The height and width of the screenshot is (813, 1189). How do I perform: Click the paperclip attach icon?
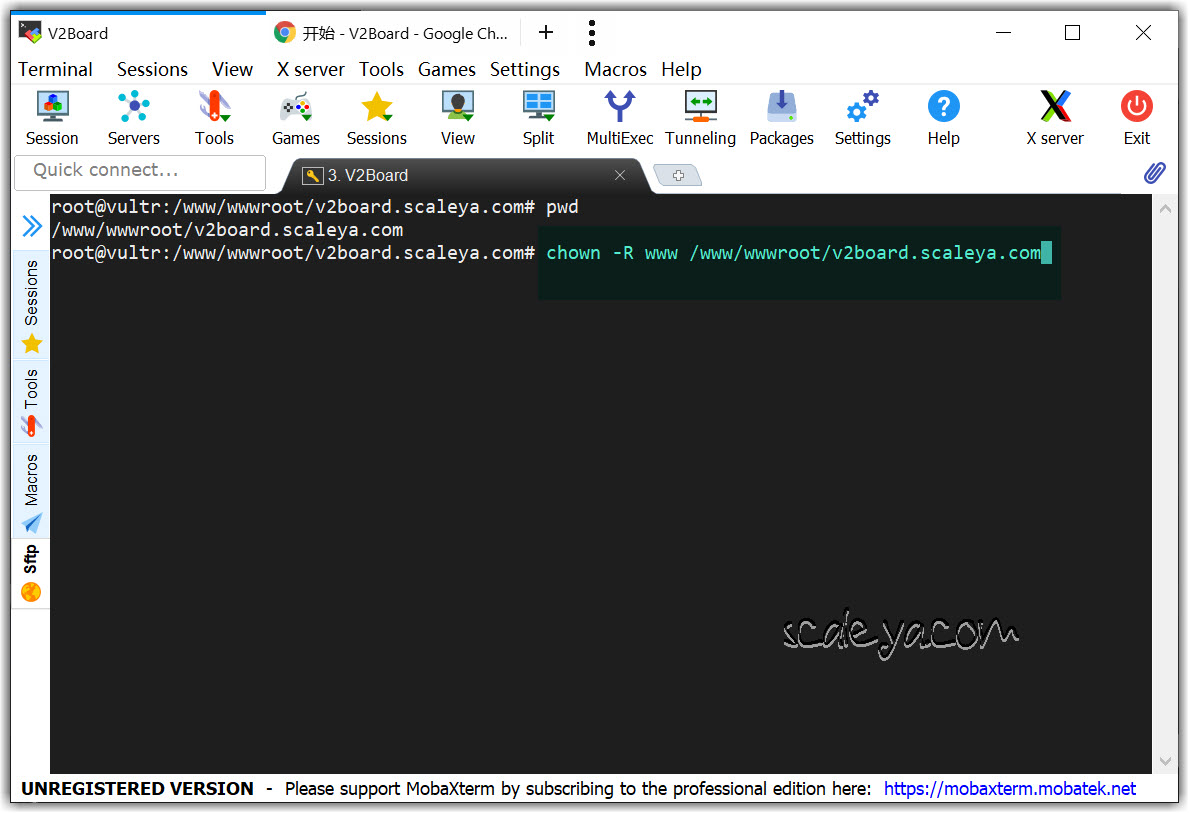(x=1154, y=174)
